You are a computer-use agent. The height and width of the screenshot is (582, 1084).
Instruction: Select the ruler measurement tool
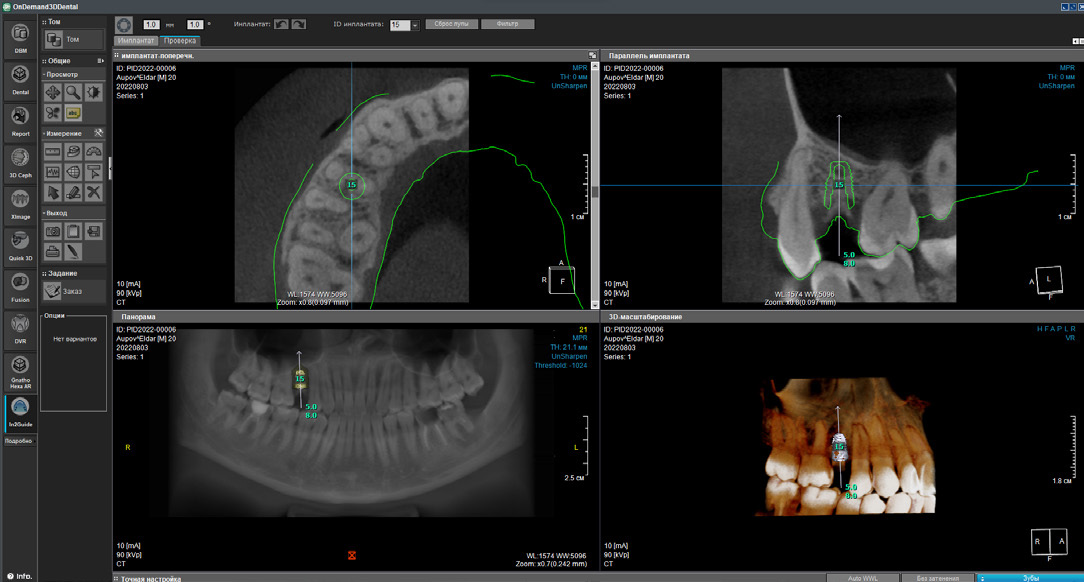click(54, 151)
